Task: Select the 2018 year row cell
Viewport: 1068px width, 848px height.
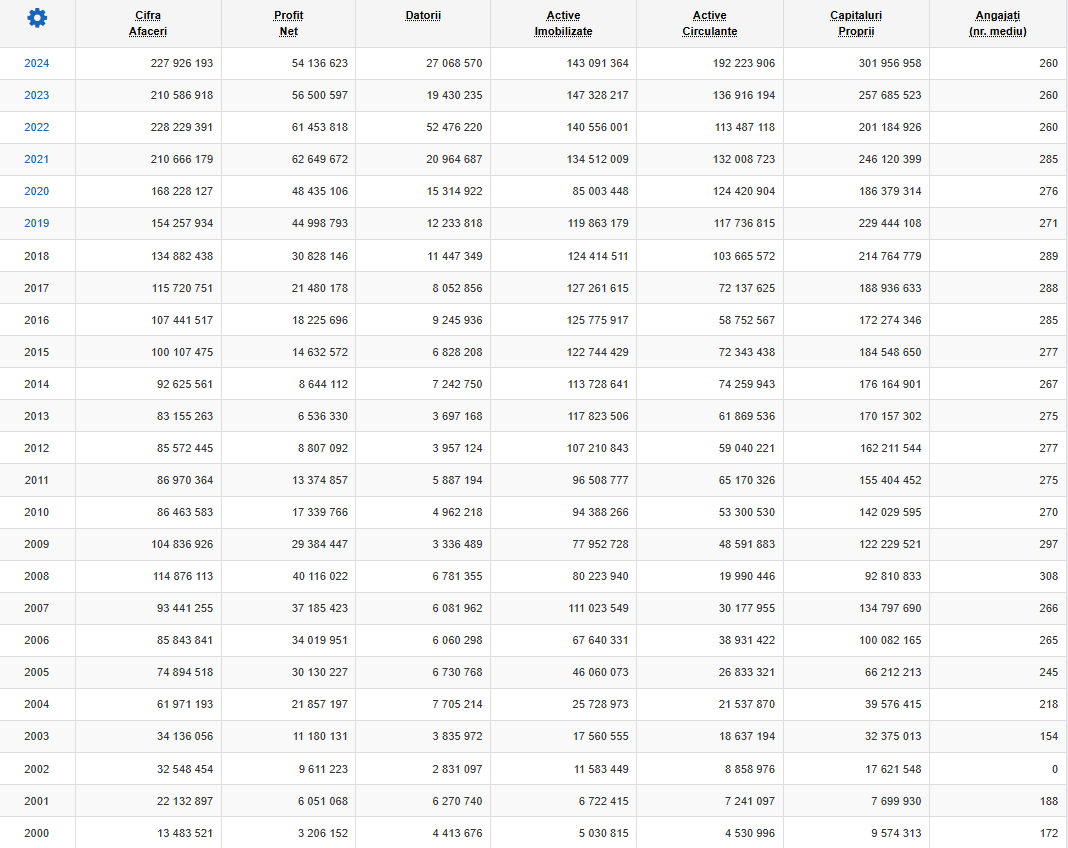Action: [37, 256]
